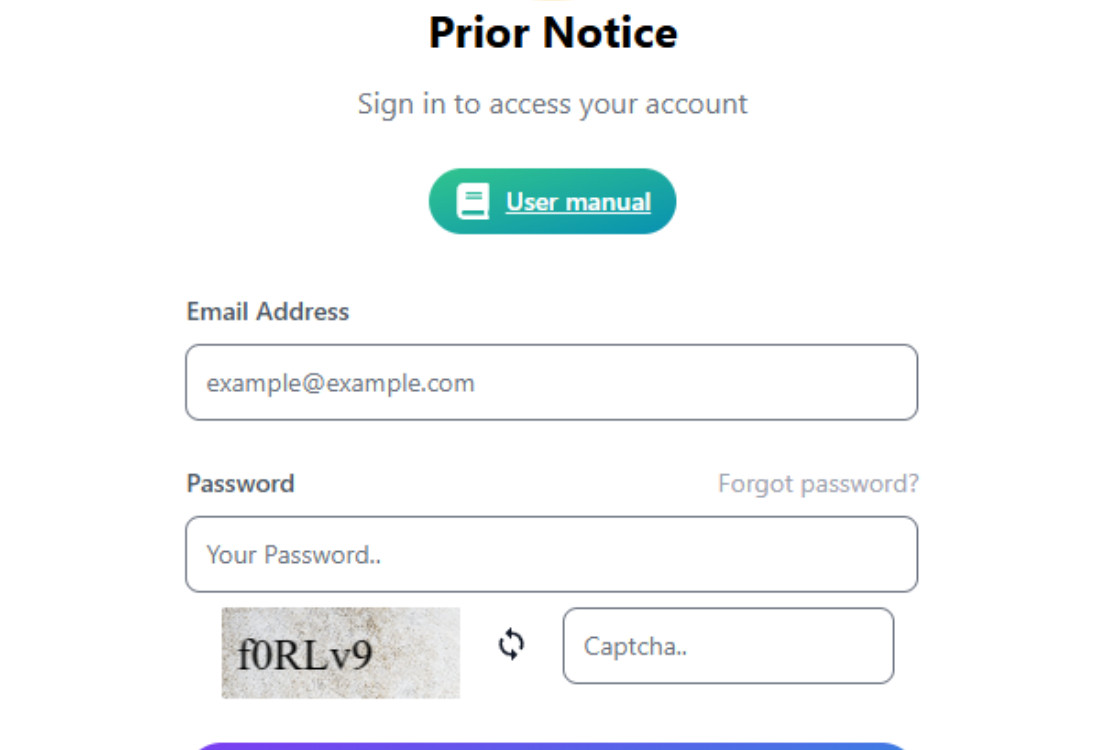Select the Captcha text entry box
The height and width of the screenshot is (750, 1120).
pyautogui.click(x=728, y=646)
